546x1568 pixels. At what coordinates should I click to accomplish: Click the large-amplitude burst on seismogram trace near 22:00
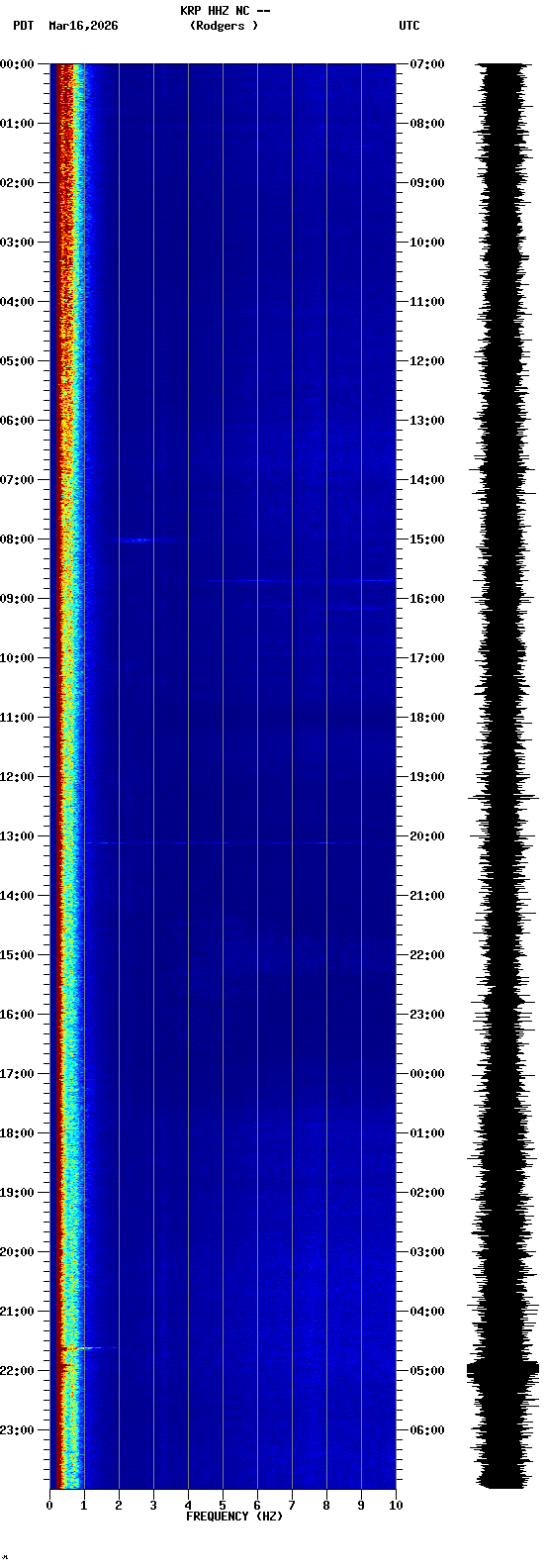click(502, 1370)
